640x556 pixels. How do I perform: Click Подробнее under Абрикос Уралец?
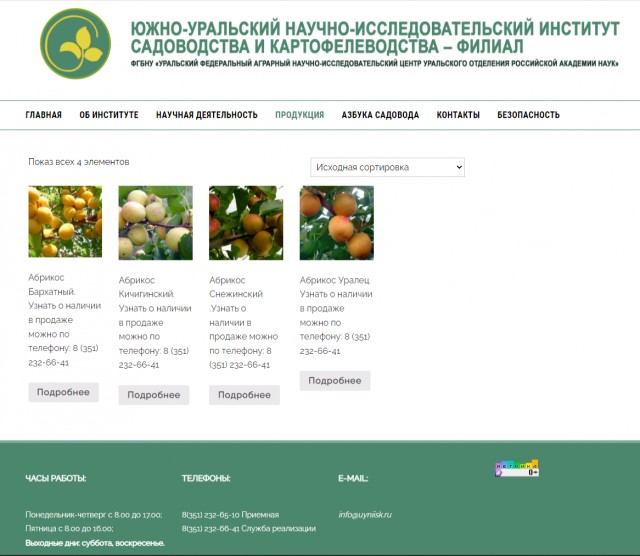(335, 381)
